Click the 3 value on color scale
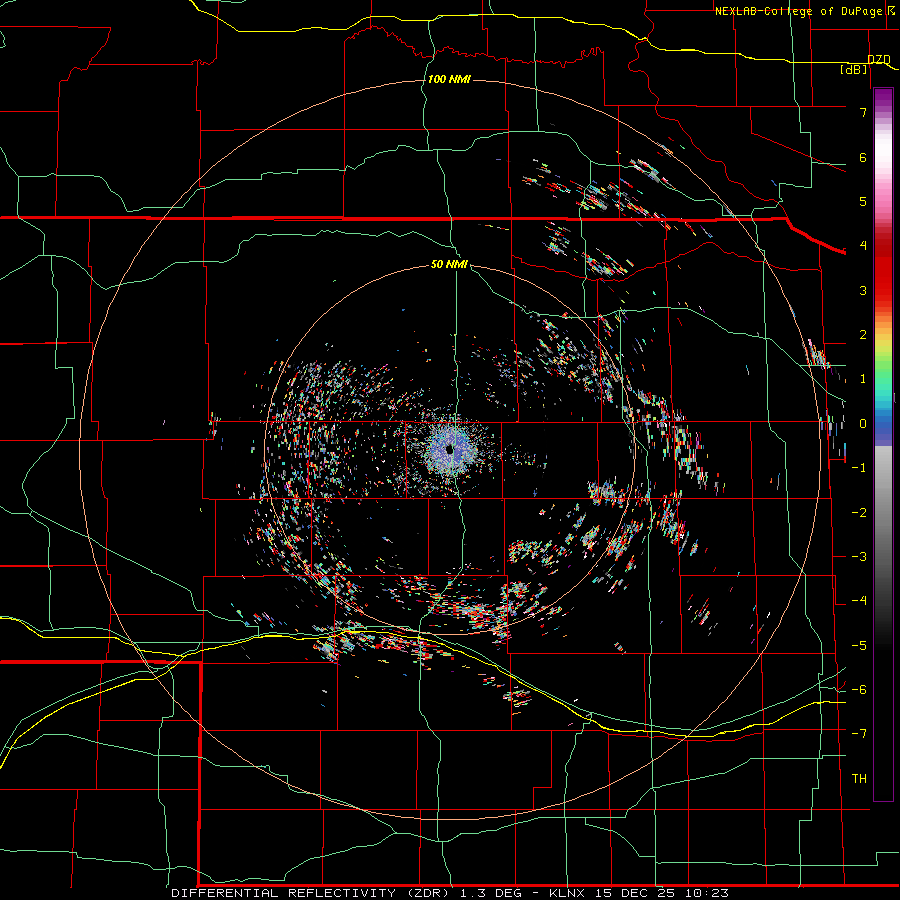Image resolution: width=900 pixels, height=900 pixels. coord(863,290)
